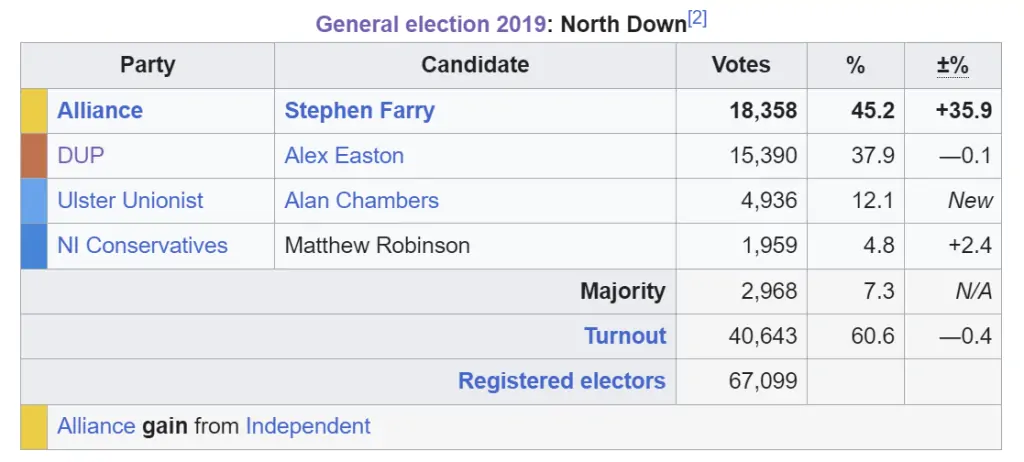Click the ±% column header abbreviation
Image resolution: width=1024 pixels, height=462 pixels.
953,65
